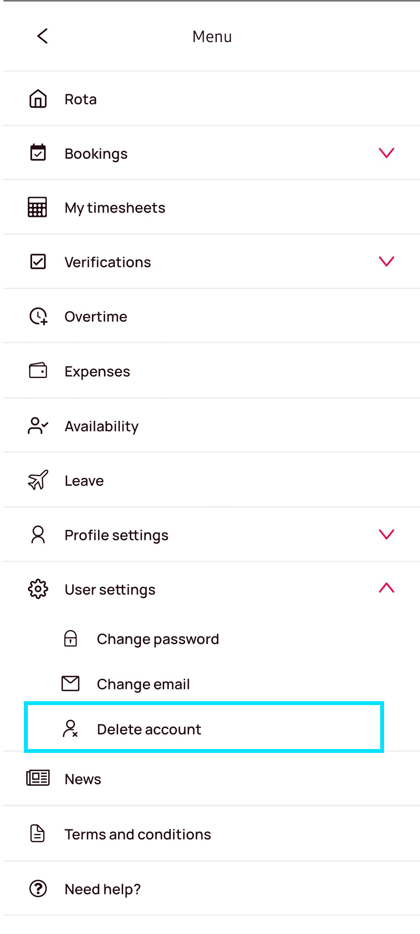Screen dimensions: 420x934
Task: Expand the Verifications submenu chevron
Action: pyautogui.click(x=387, y=261)
